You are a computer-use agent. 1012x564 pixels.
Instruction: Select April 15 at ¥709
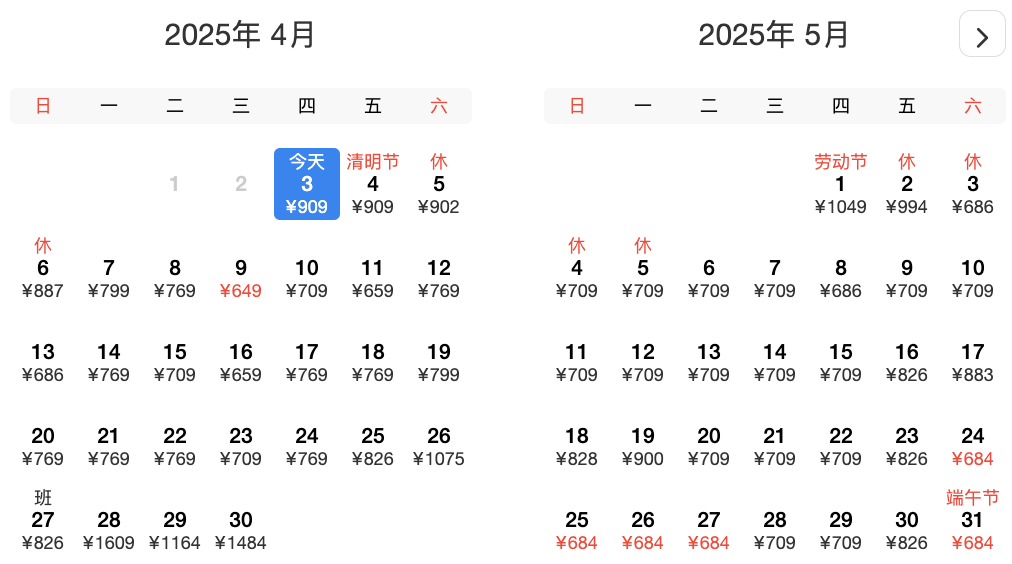pyautogui.click(x=175, y=363)
